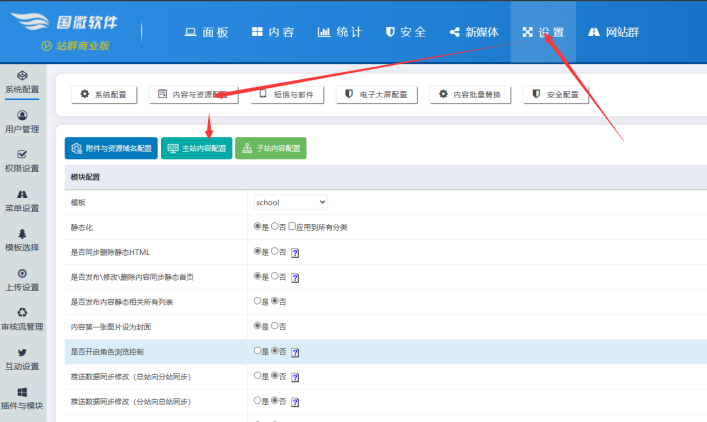Click the 附件与资源域名配置 button

(x=110, y=148)
